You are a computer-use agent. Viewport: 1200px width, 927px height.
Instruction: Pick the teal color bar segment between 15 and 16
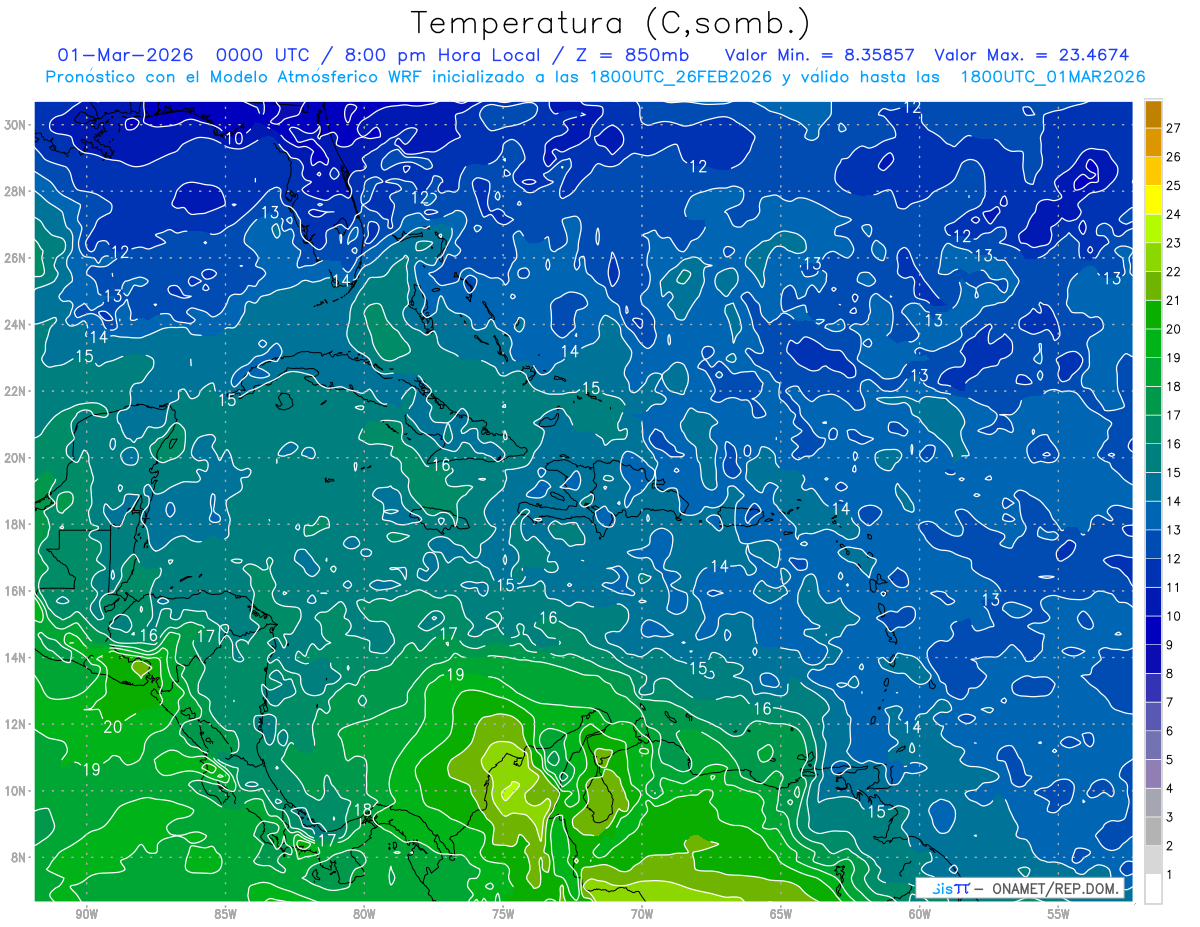[x=1153, y=458]
